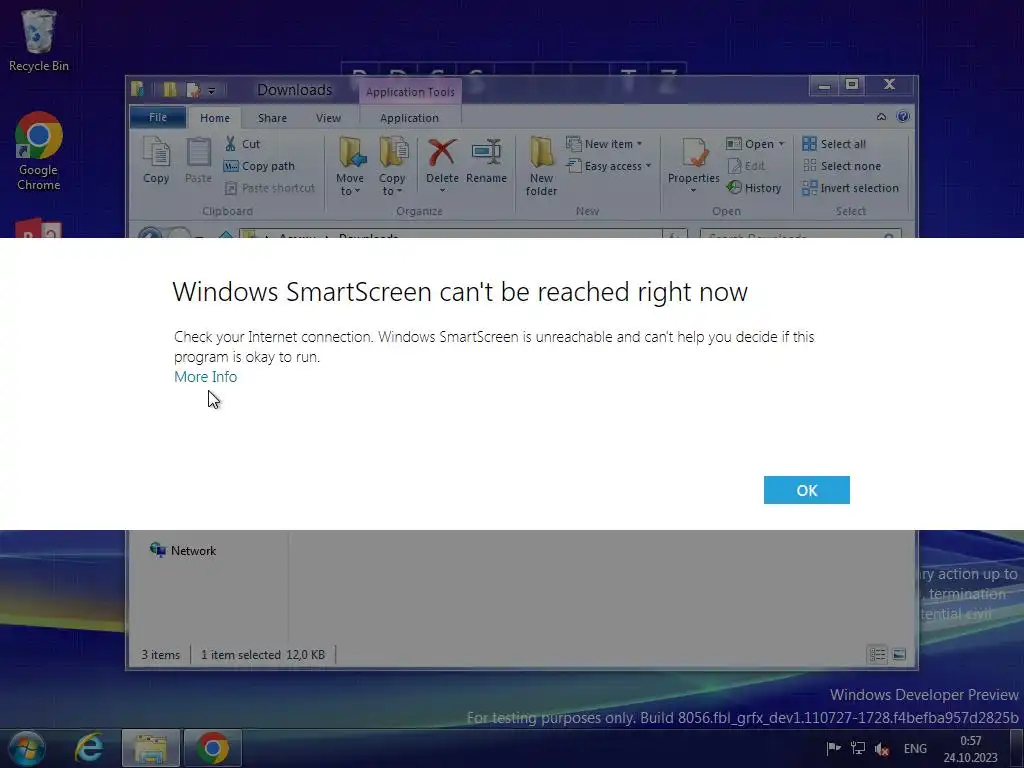1024x768 pixels.
Task: Open the Recycle Bin on desktop
Action: tap(39, 40)
